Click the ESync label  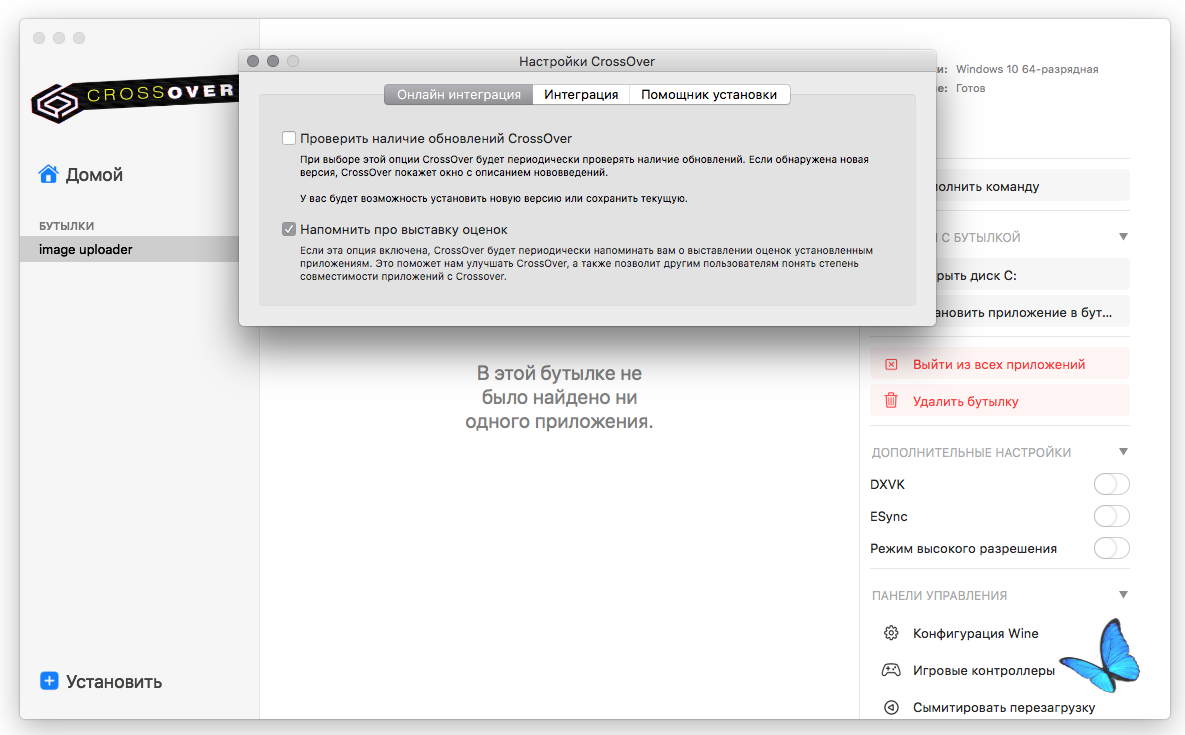[x=889, y=517]
